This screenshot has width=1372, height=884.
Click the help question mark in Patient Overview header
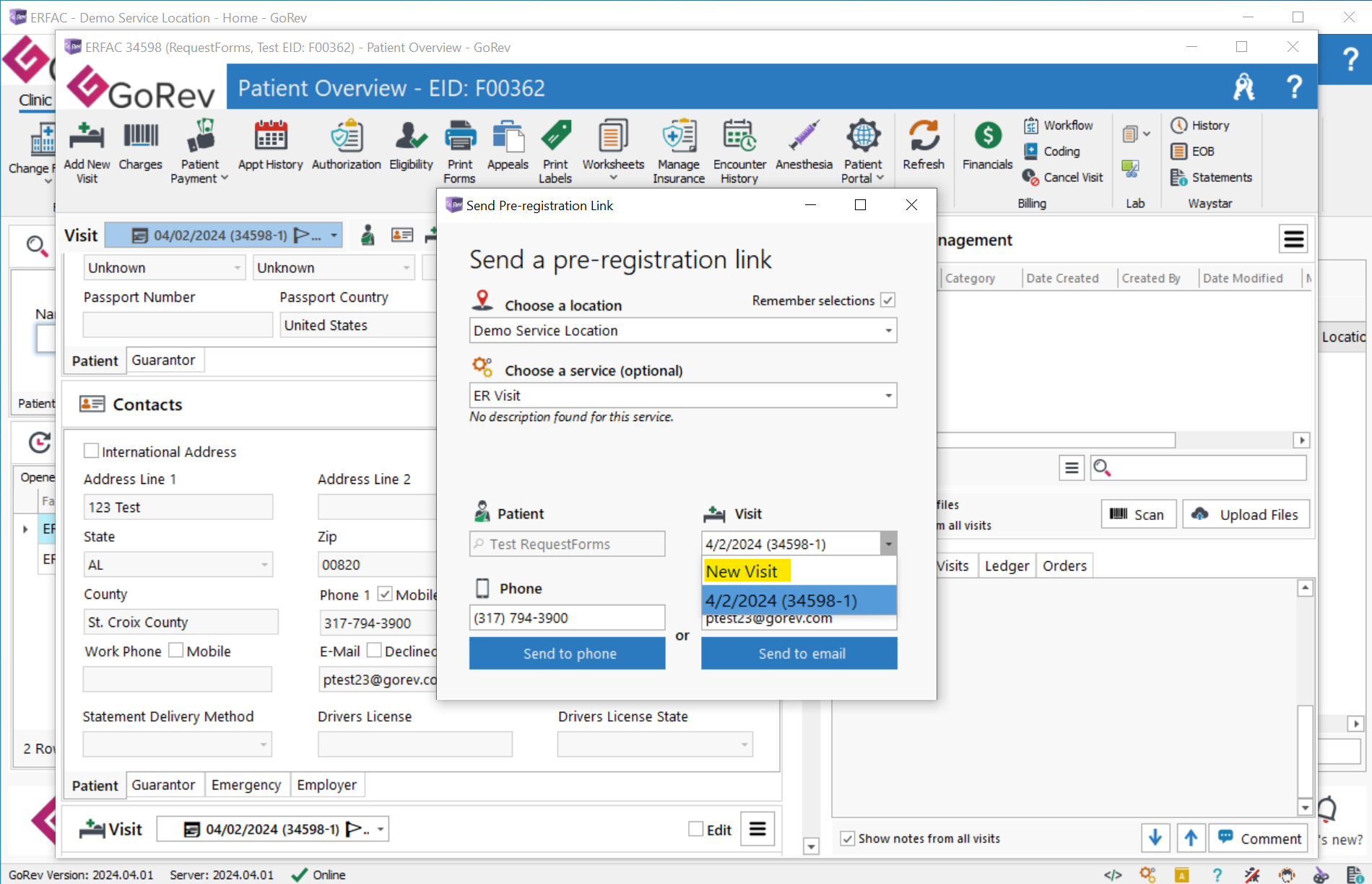tap(1294, 87)
